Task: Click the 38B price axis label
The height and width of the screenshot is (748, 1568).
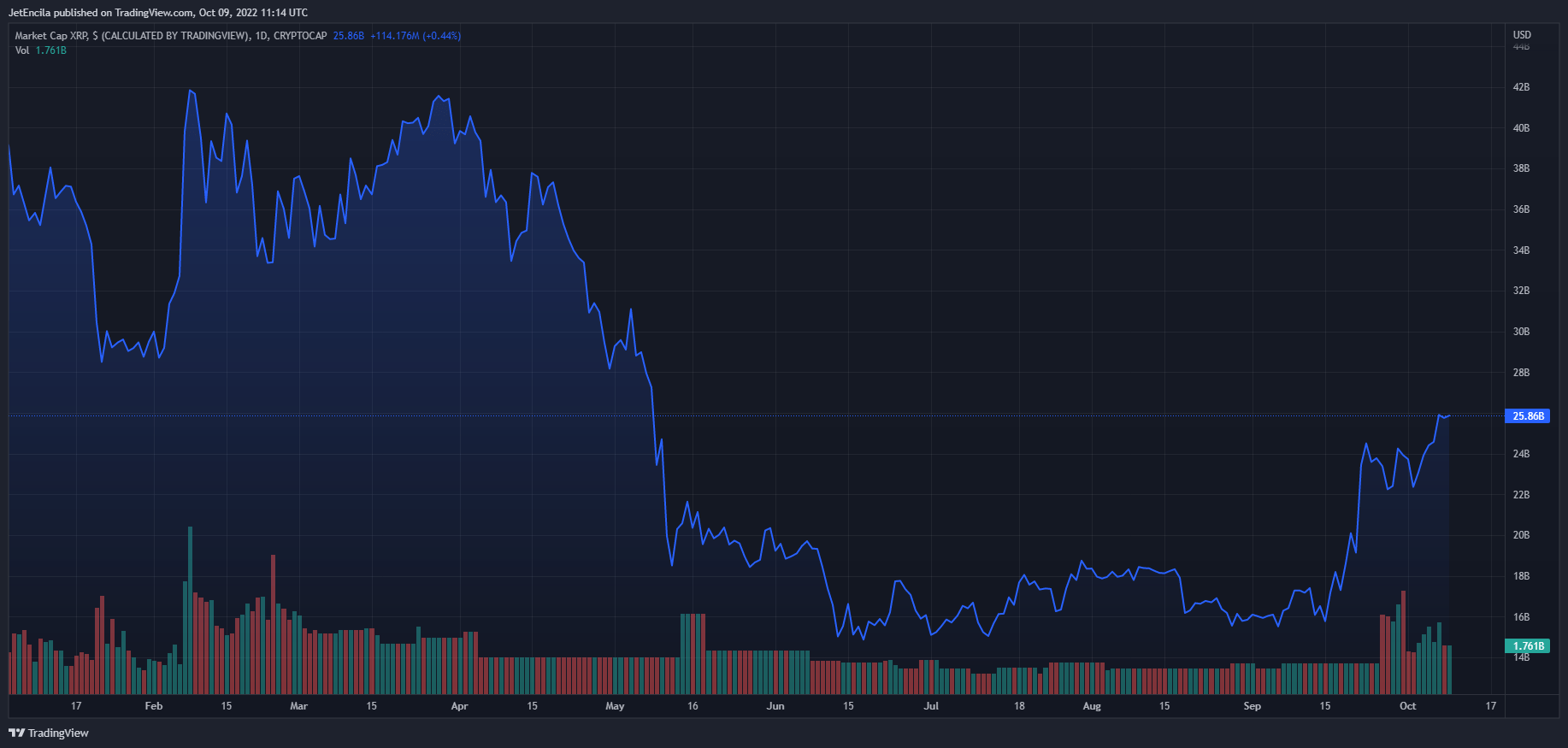Action: pos(1521,168)
